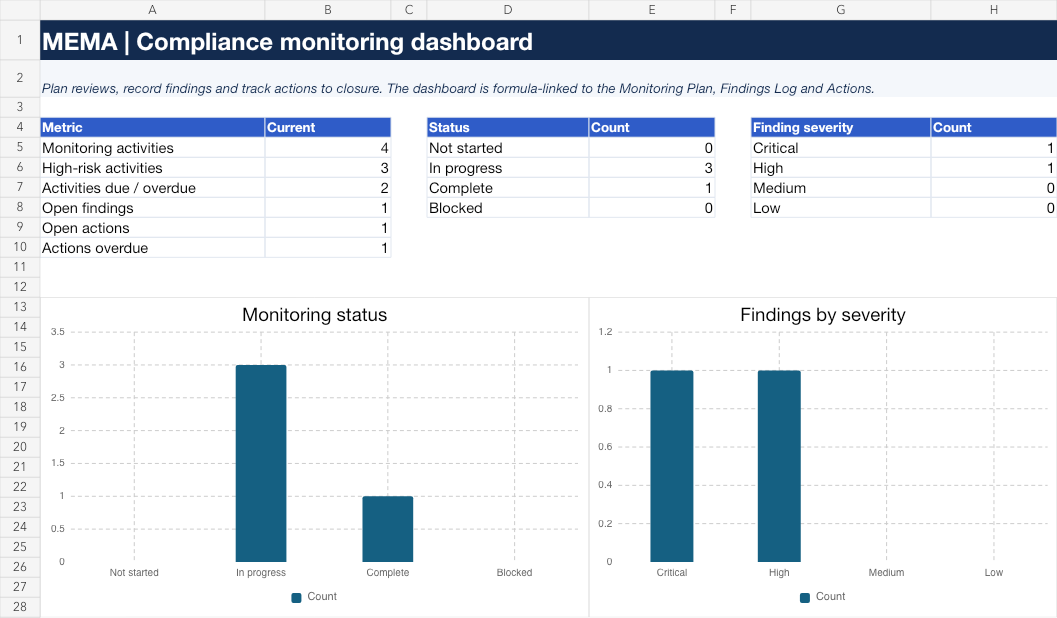Select column A header

152,9
